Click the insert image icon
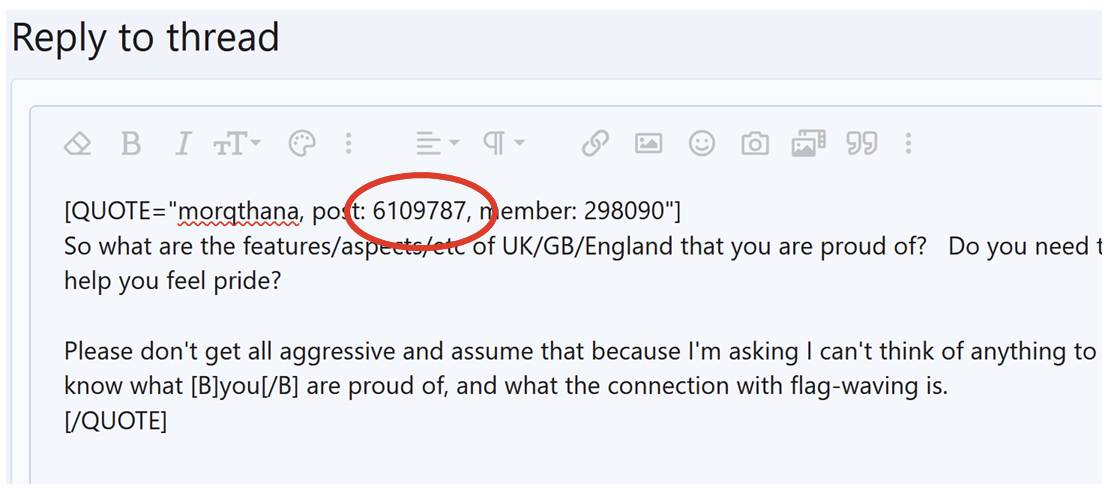The image size is (1107, 491). coord(648,145)
